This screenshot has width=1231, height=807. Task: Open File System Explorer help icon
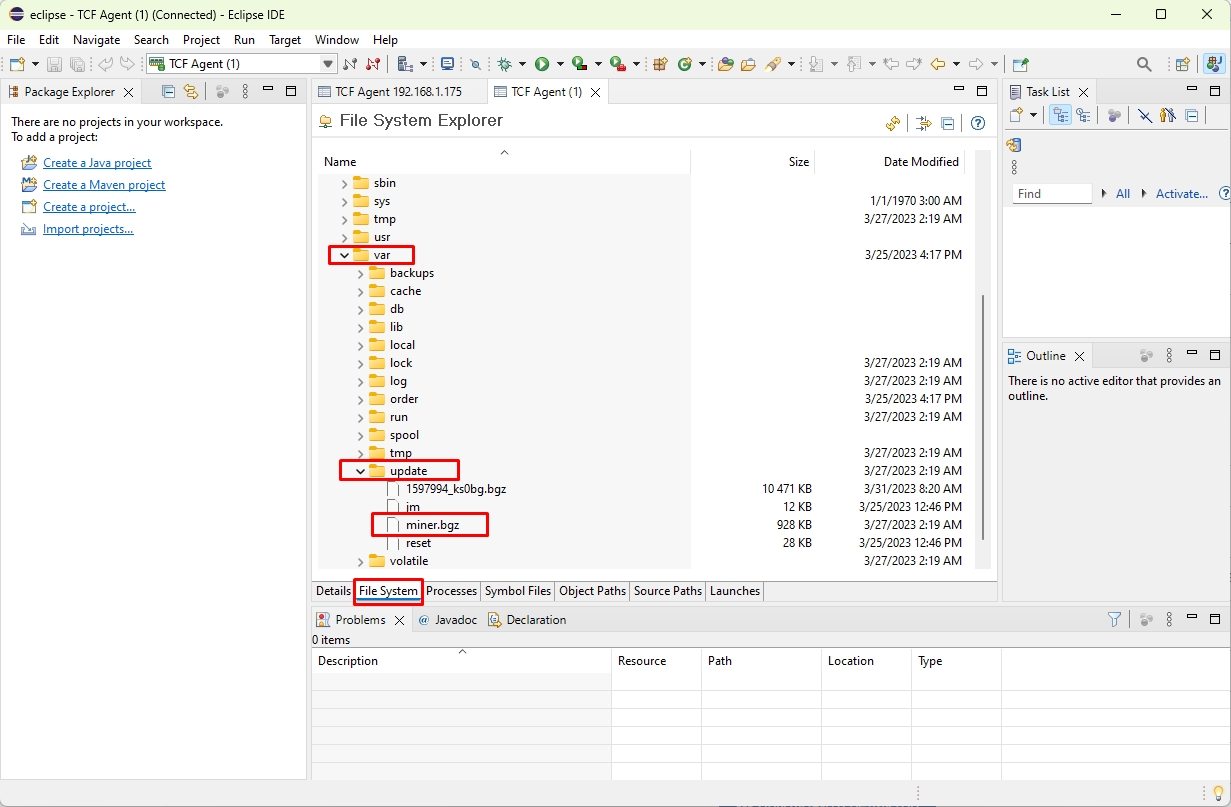(x=978, y=124)
